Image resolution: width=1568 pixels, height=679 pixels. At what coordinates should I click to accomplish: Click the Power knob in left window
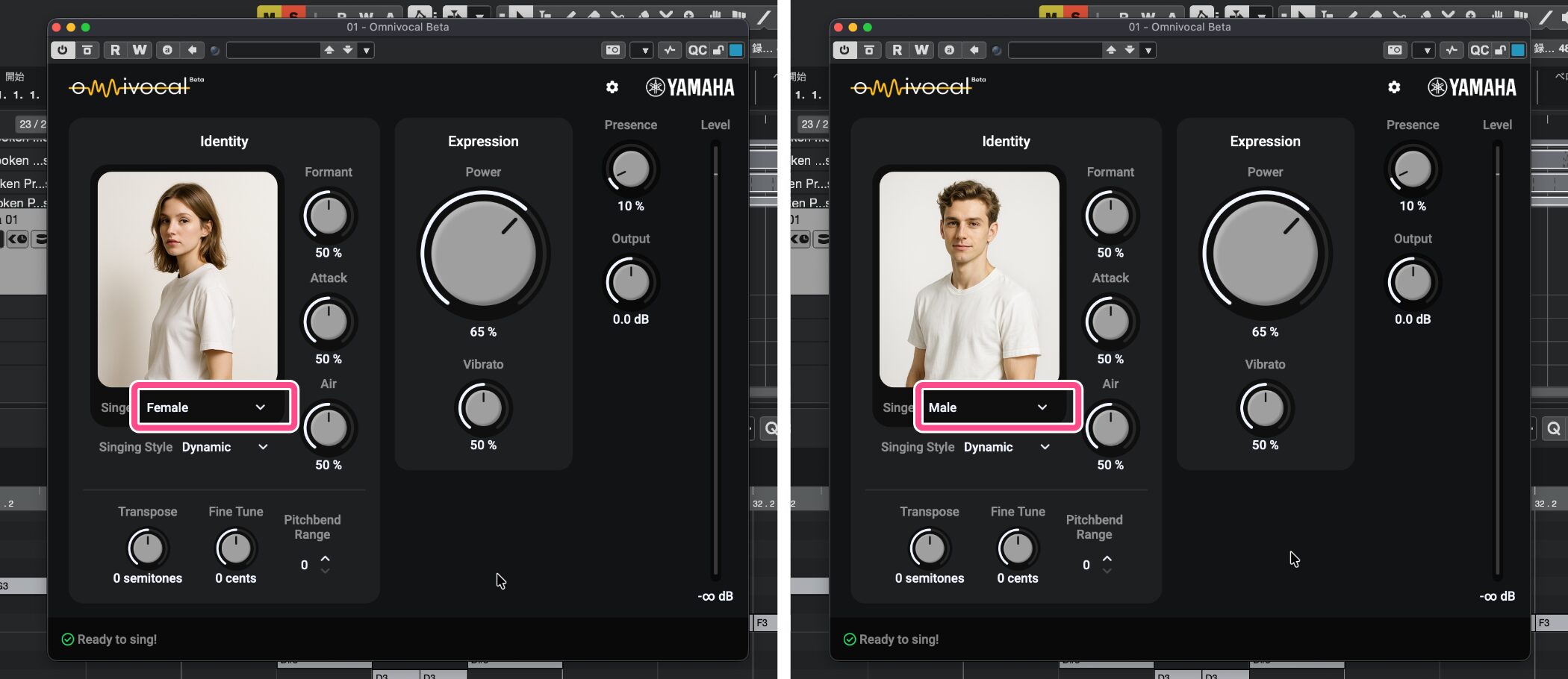point(483,254)
